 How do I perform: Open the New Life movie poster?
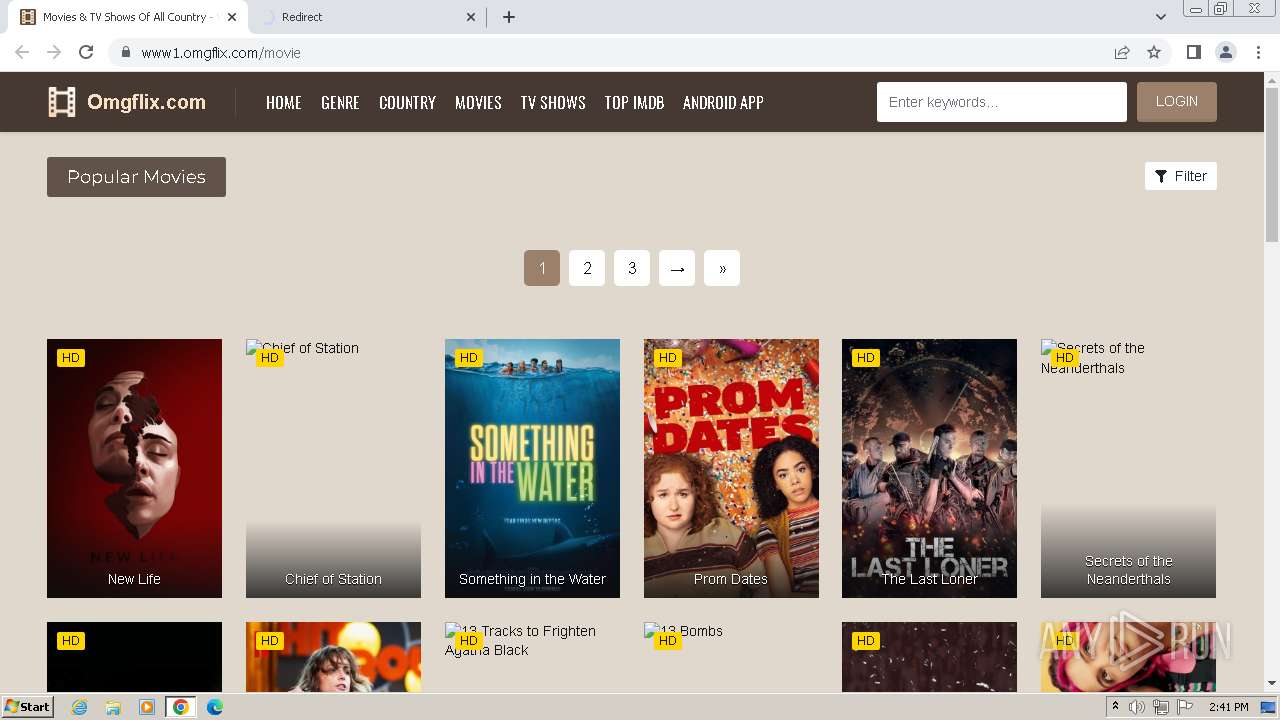pyautogui.click(x=134, y=468)
